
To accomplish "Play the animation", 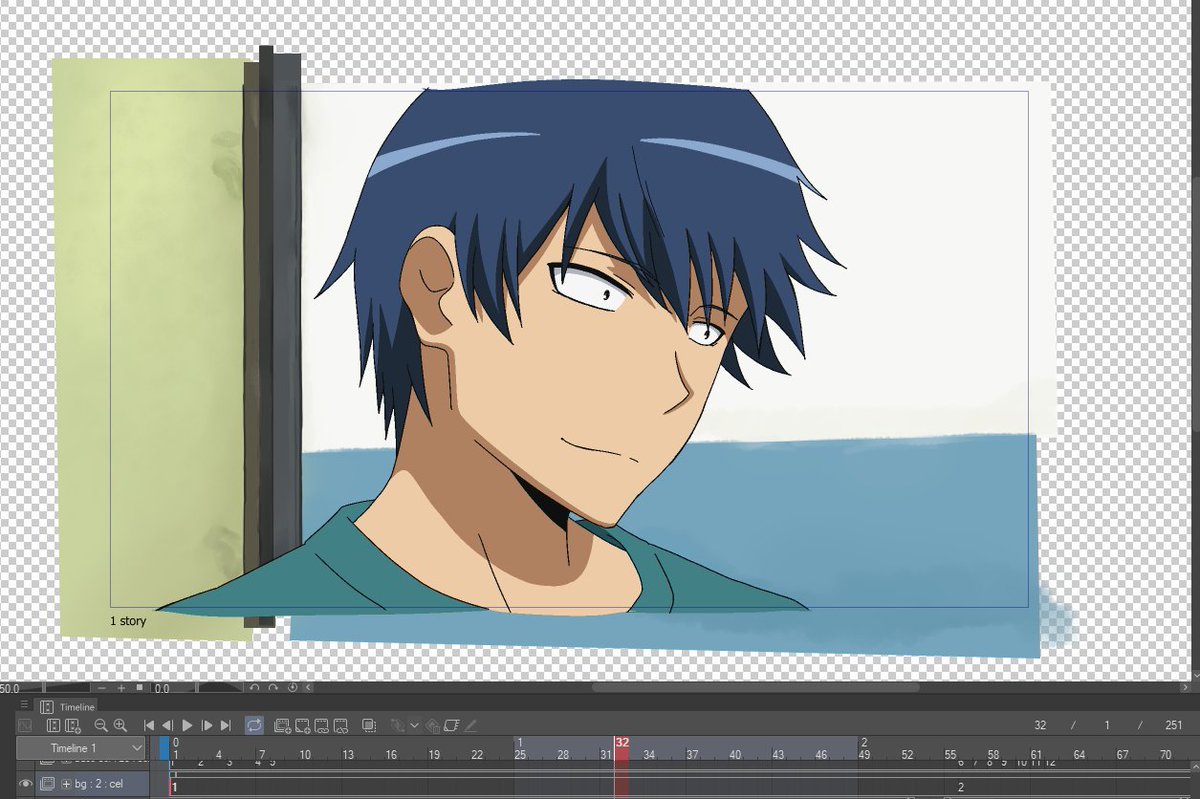I will (187, 725).
